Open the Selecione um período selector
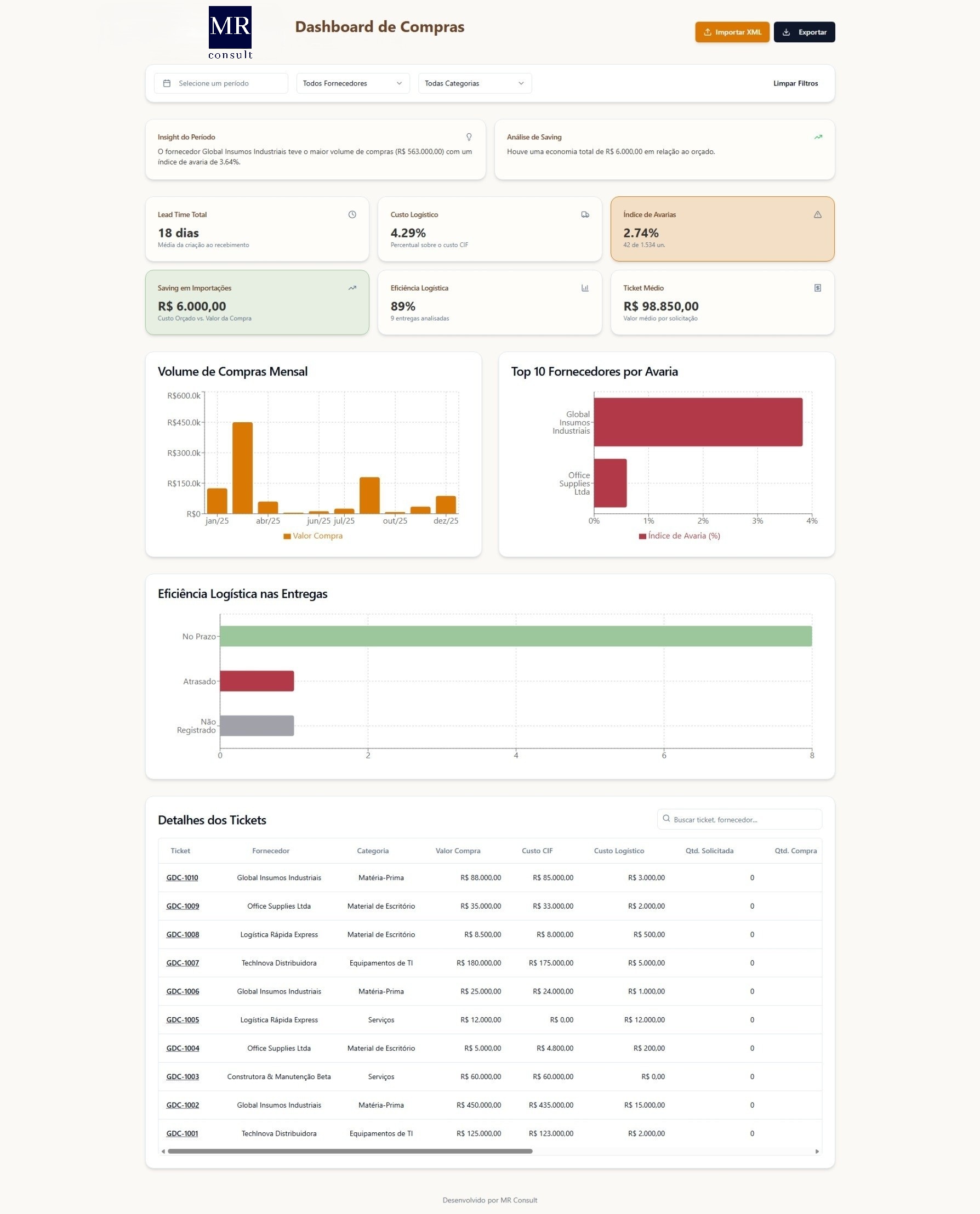980x1214 pixels. coord(221,83)
